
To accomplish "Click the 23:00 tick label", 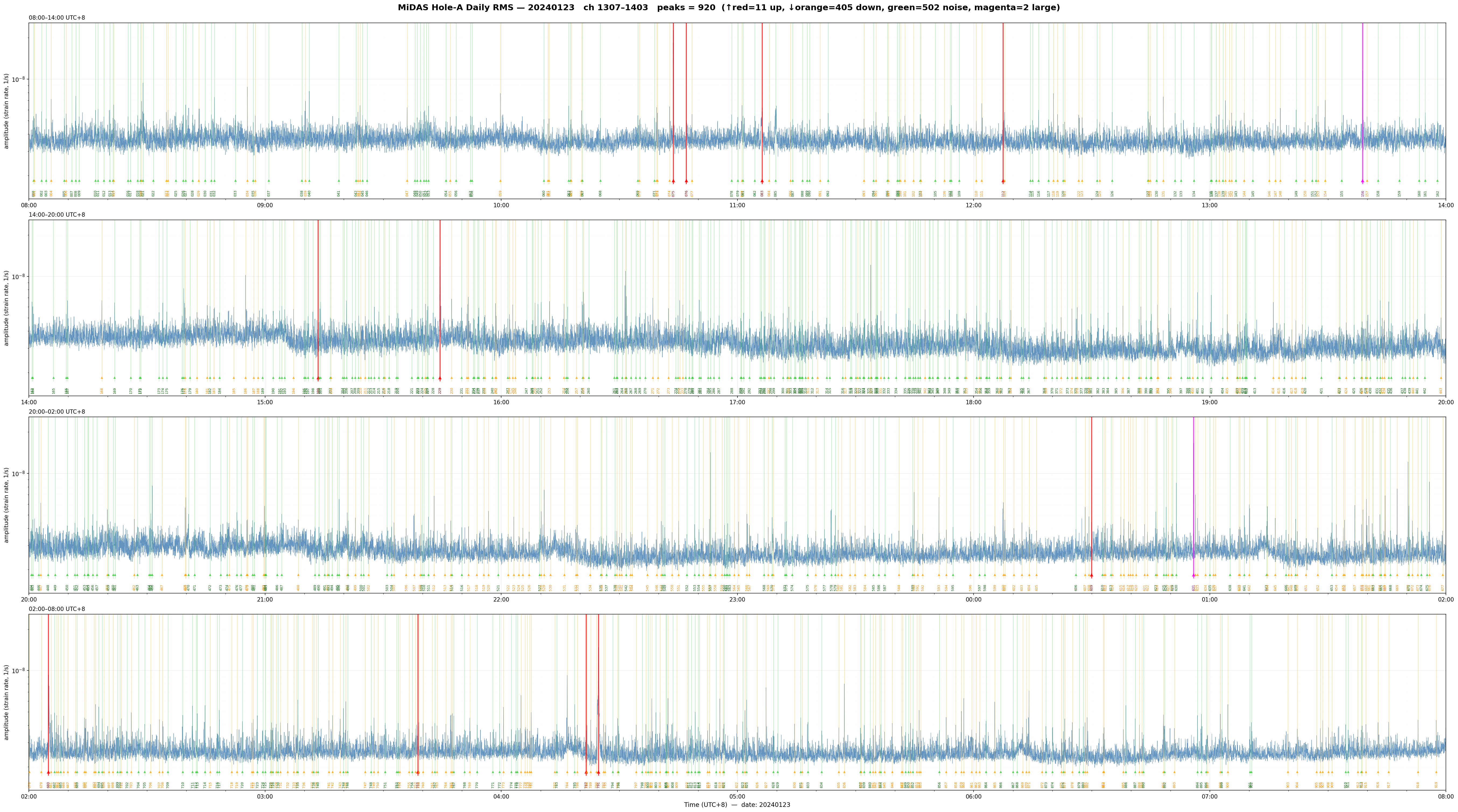I will point(737,599).
